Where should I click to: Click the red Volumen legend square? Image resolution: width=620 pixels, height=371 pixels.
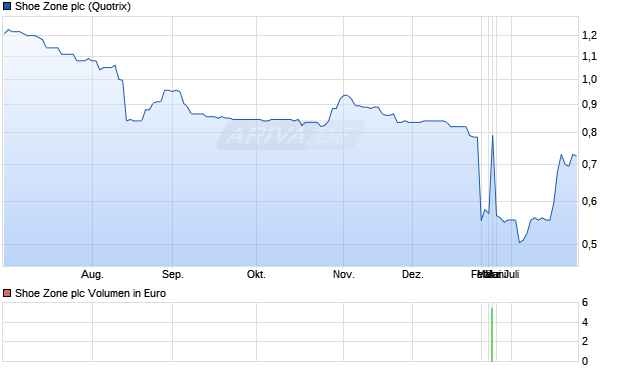click(x=7, y=293)
